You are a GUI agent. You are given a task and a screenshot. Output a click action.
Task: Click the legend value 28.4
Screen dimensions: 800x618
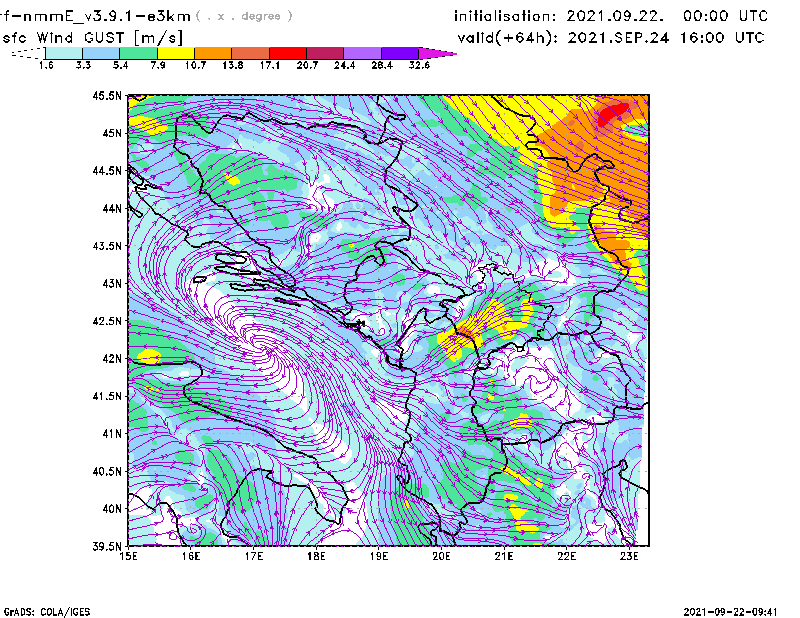click(382, 65)
